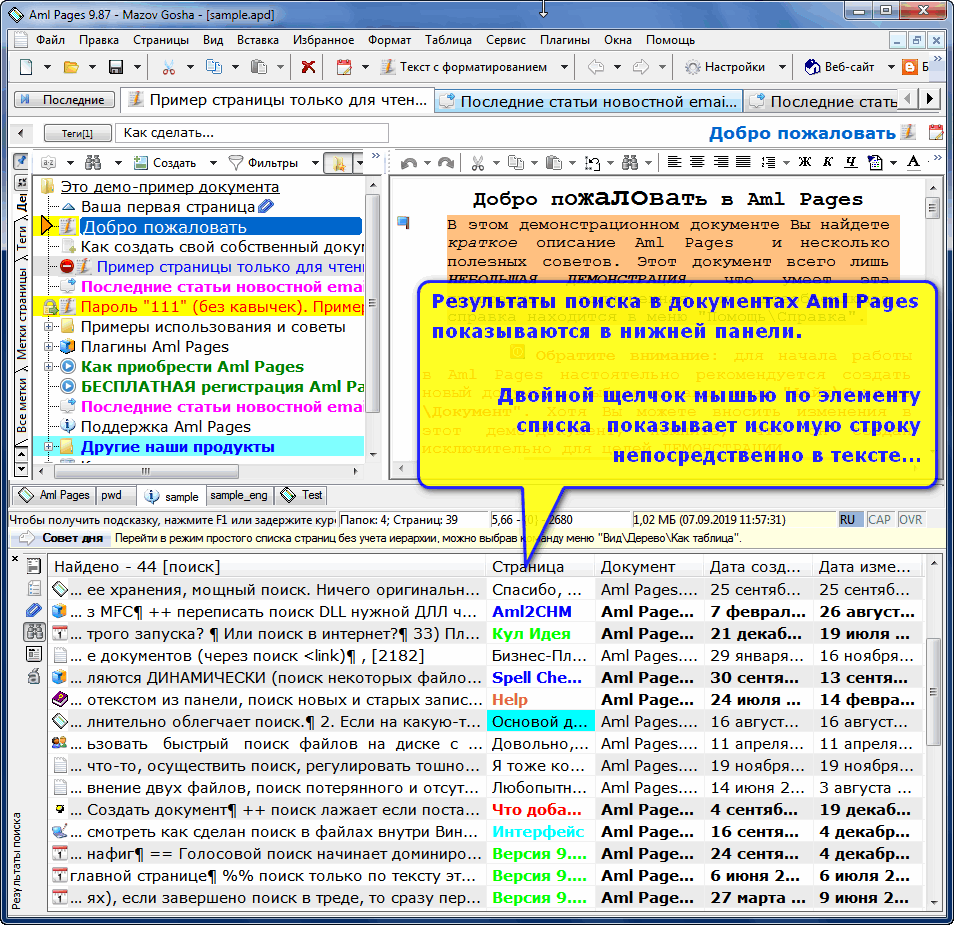This screenshot has height=925, width=954.
Task: Toggle the bookmark folder button above the tree
Action: click(338, 162)
